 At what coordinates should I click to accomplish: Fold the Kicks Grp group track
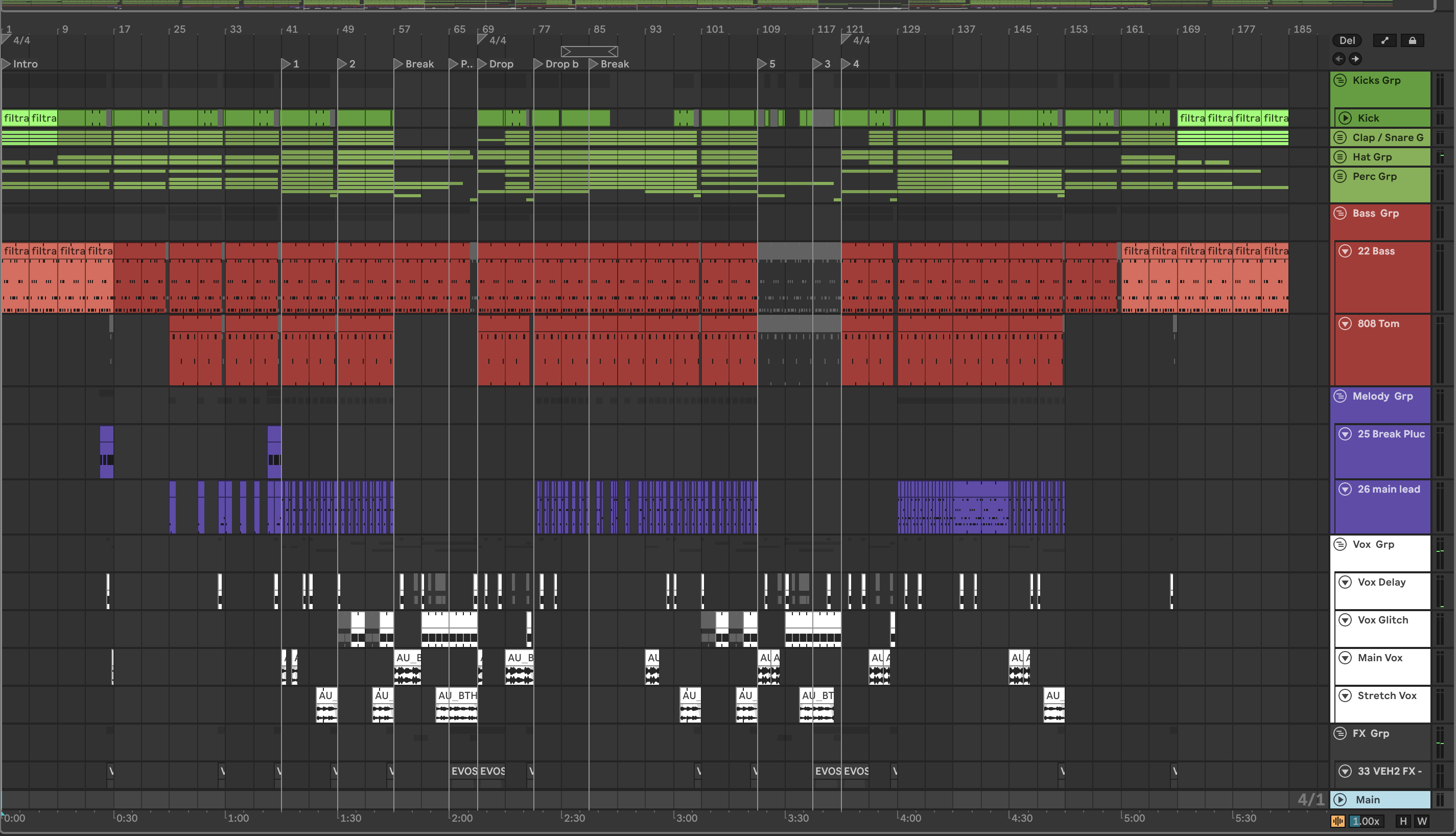pos(1340,80)
